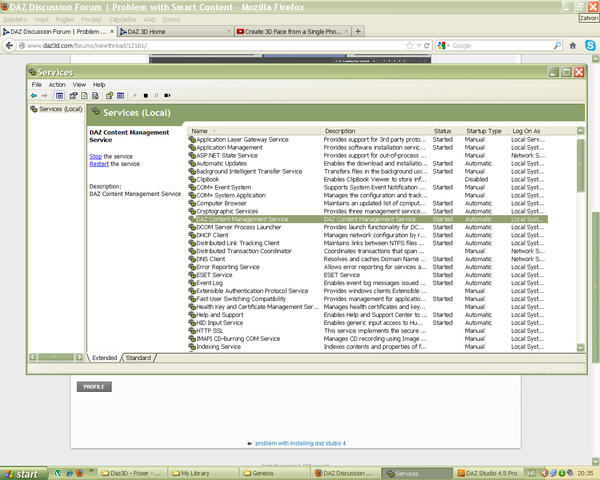Click into the Google search field

pos(501,46)
